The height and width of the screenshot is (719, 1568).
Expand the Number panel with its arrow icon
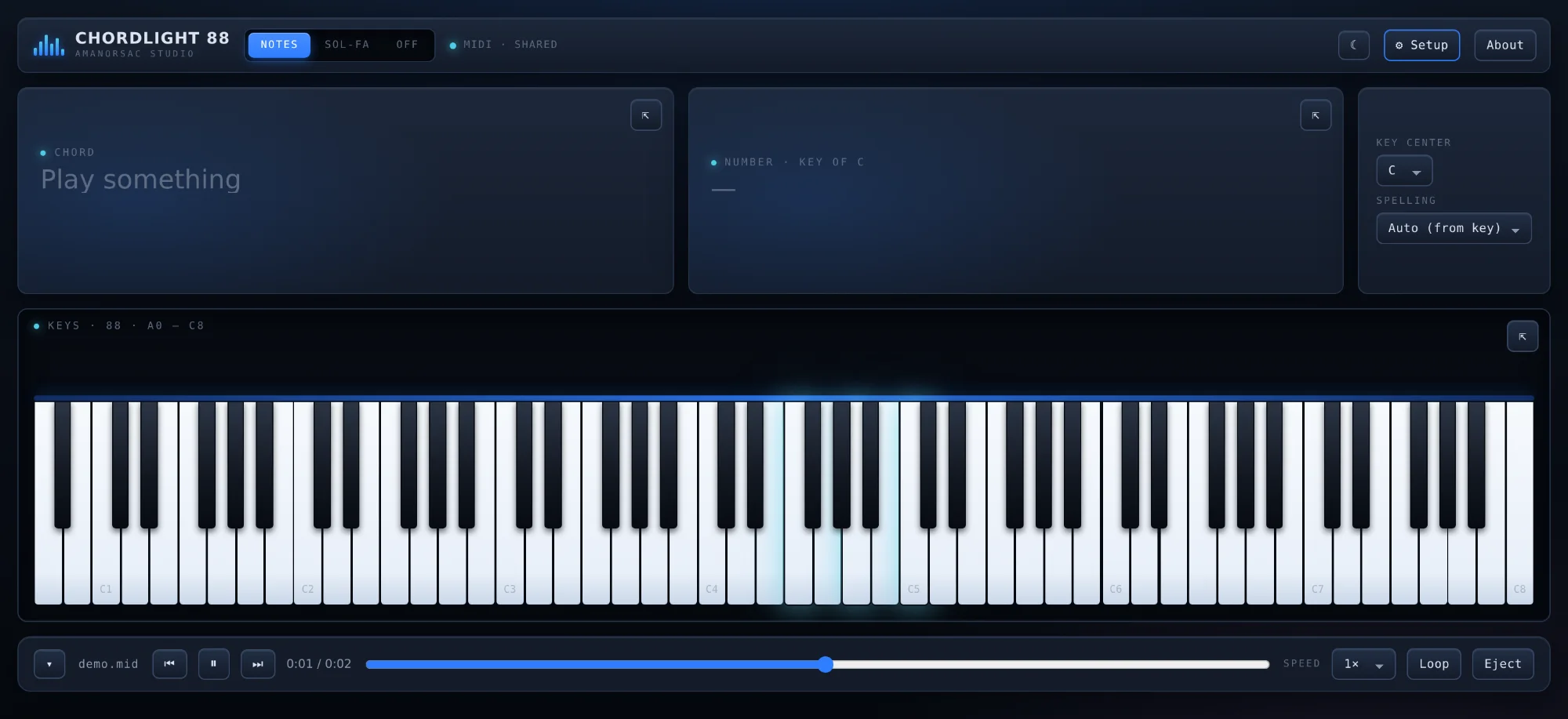click(x=1316, y=115)
